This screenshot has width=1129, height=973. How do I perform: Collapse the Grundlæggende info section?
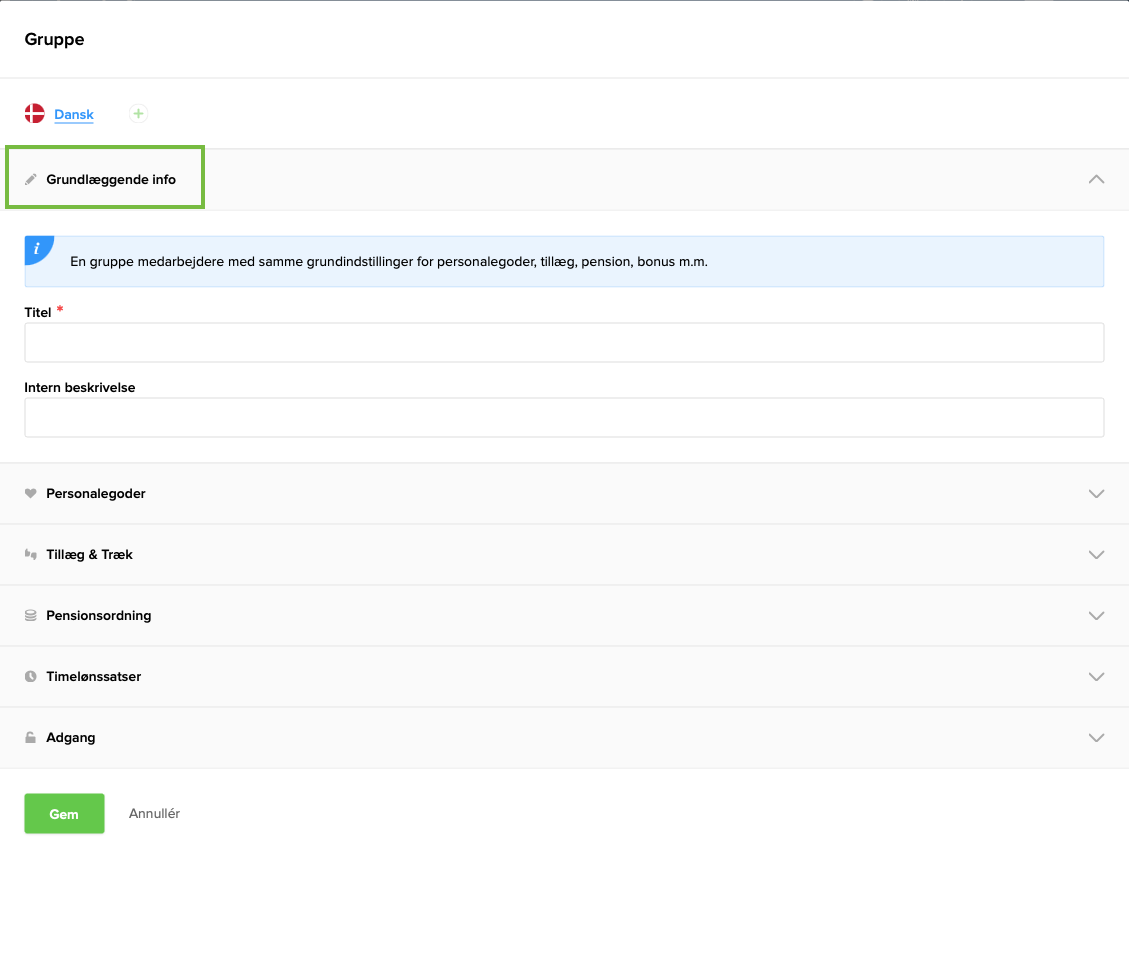tap(1096, 179)
